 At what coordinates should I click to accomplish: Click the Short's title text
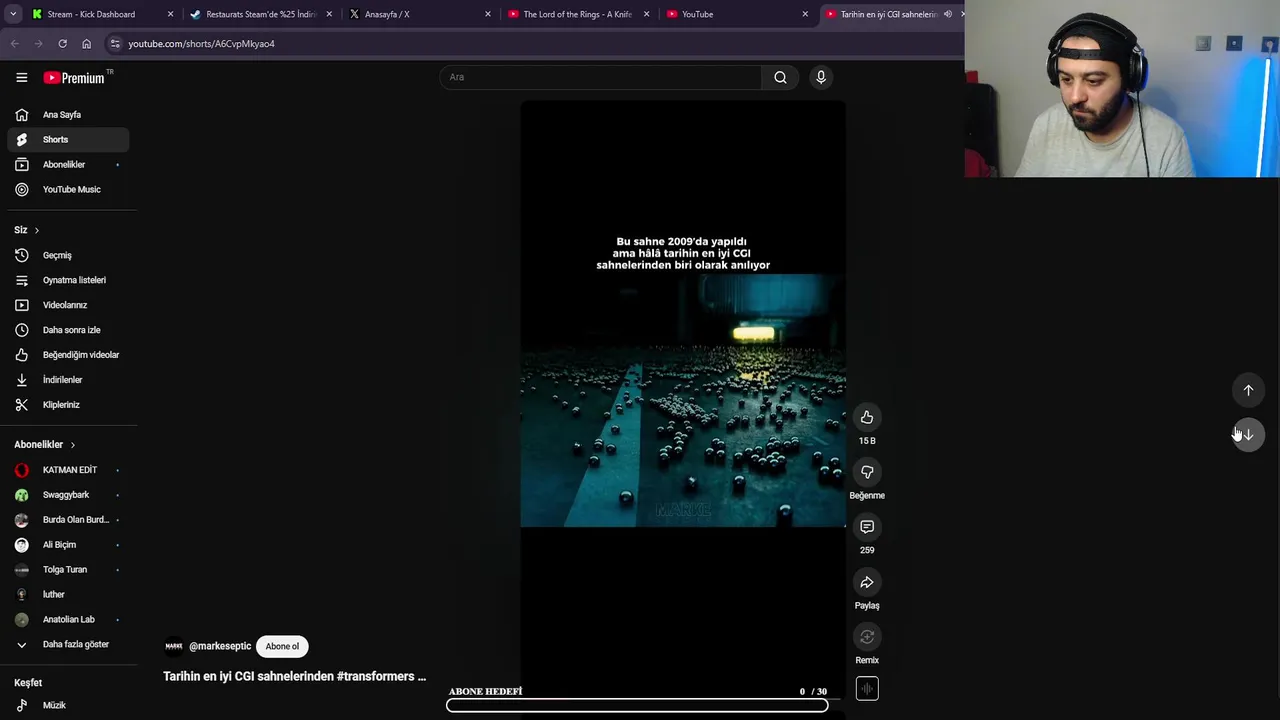tap(294, 677)
